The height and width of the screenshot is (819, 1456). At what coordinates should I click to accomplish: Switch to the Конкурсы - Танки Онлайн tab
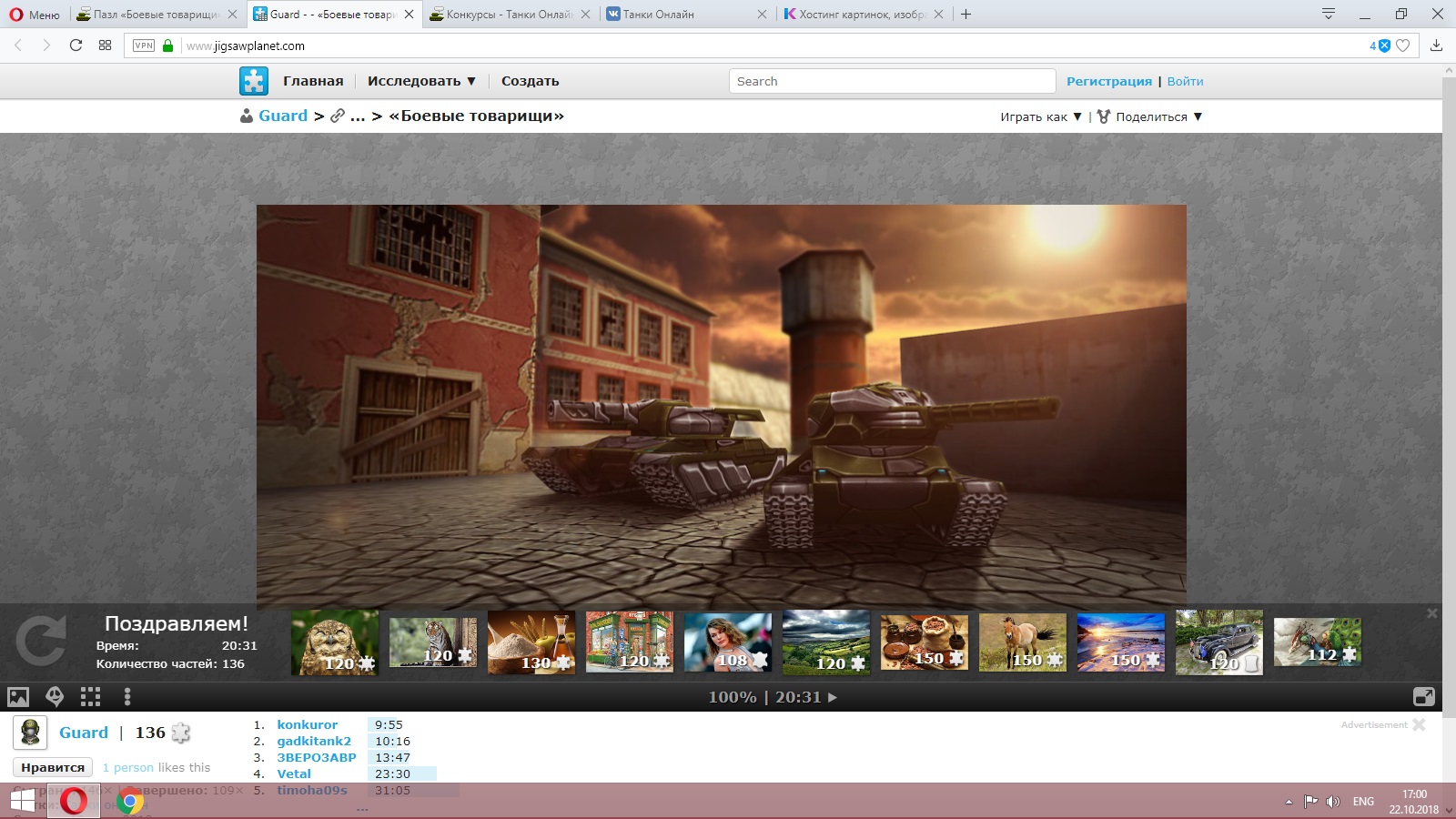coord(508,15)
